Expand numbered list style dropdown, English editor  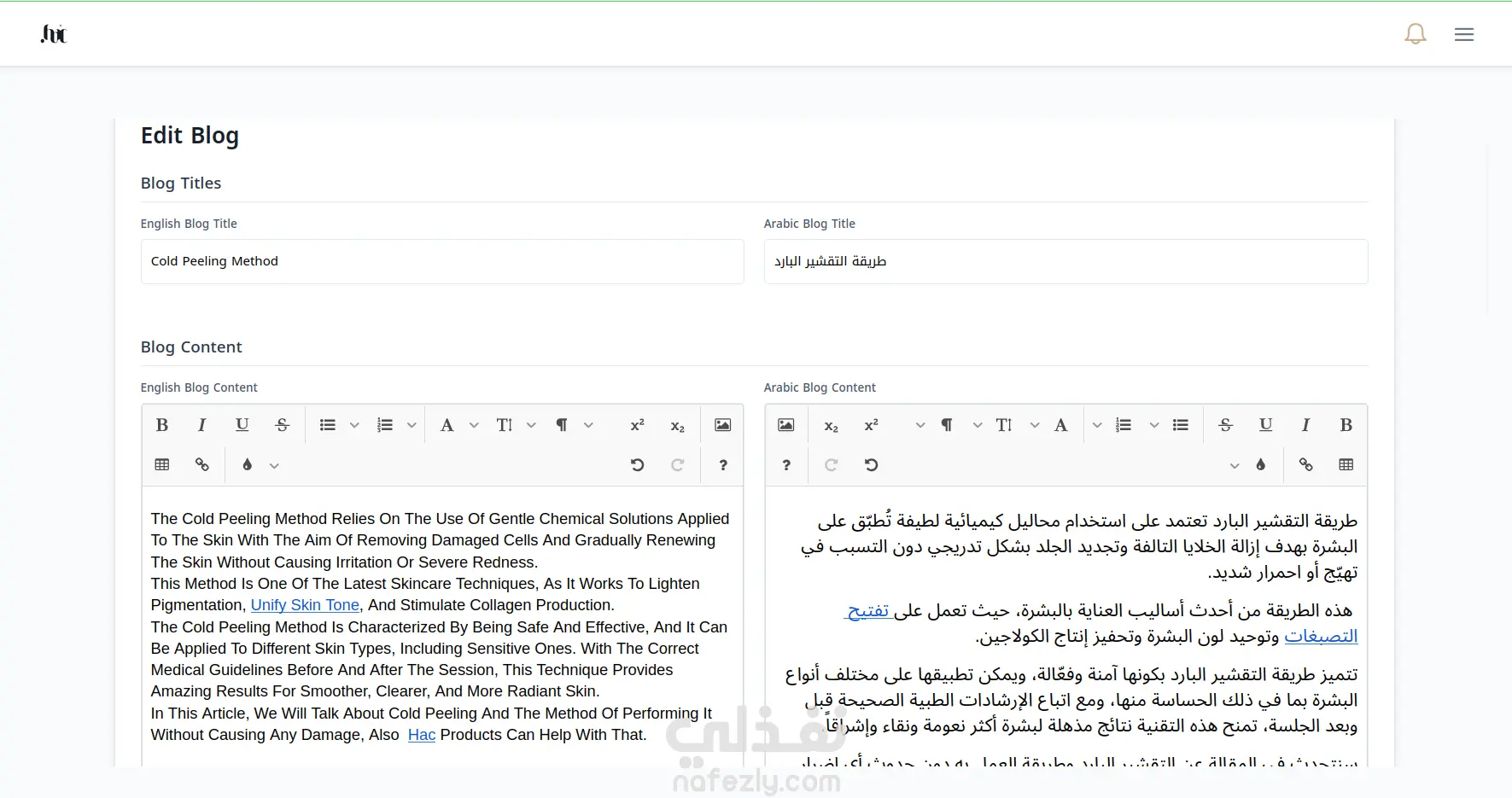coord(412,425)
